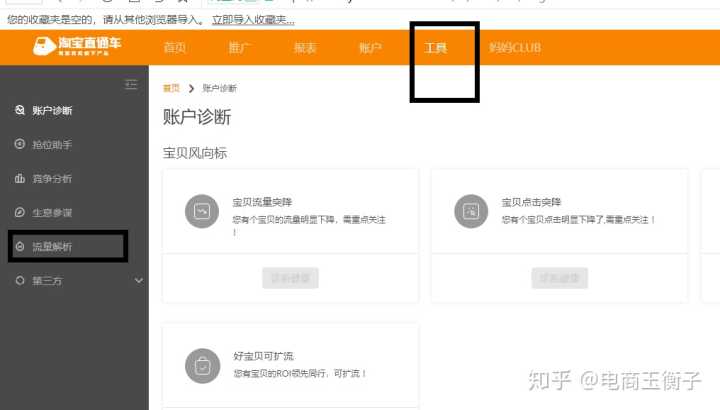720x410 pixels.
Task: Click the 淘宝直通车 logo
Action: coord(77,46)
